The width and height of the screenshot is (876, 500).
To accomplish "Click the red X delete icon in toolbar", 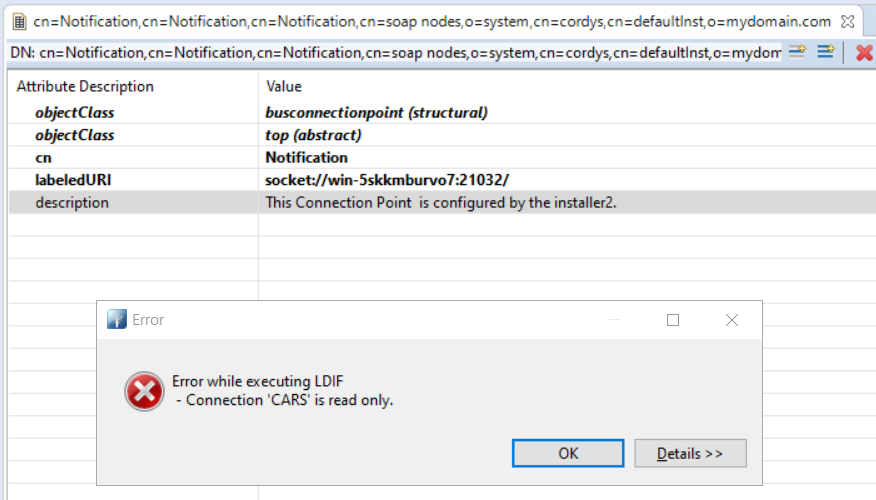I will (864, 53).
